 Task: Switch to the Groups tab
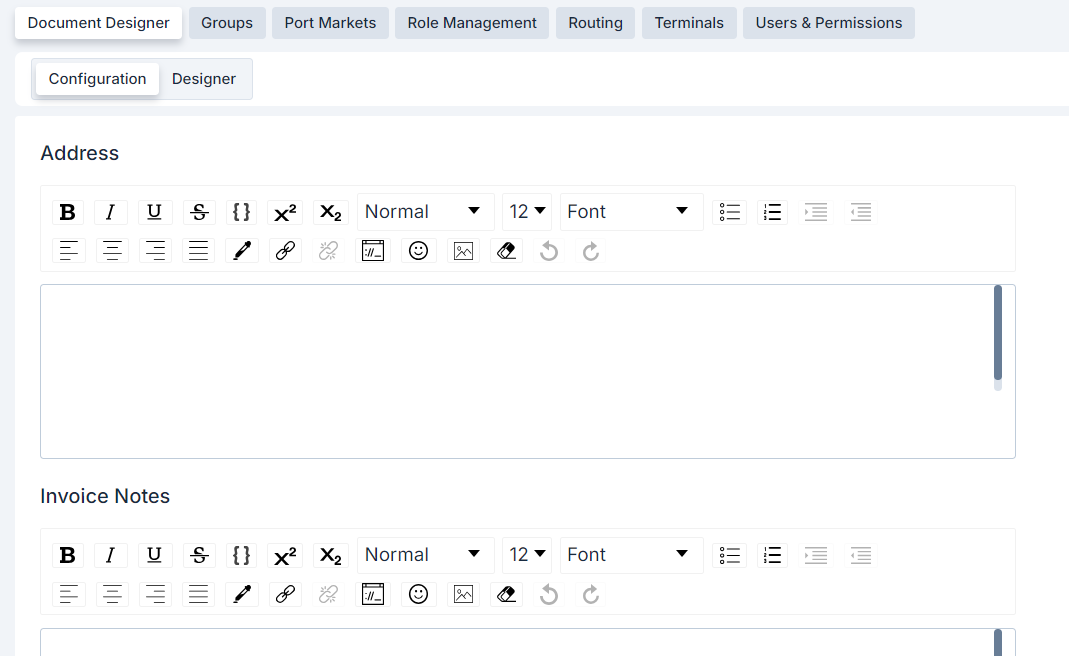point(227,23)
